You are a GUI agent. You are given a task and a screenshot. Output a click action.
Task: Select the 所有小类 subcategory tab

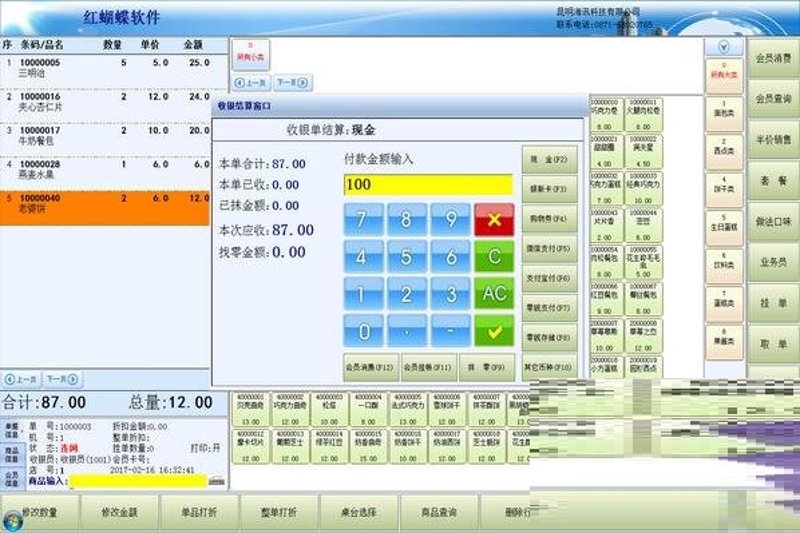coord(251,53)
